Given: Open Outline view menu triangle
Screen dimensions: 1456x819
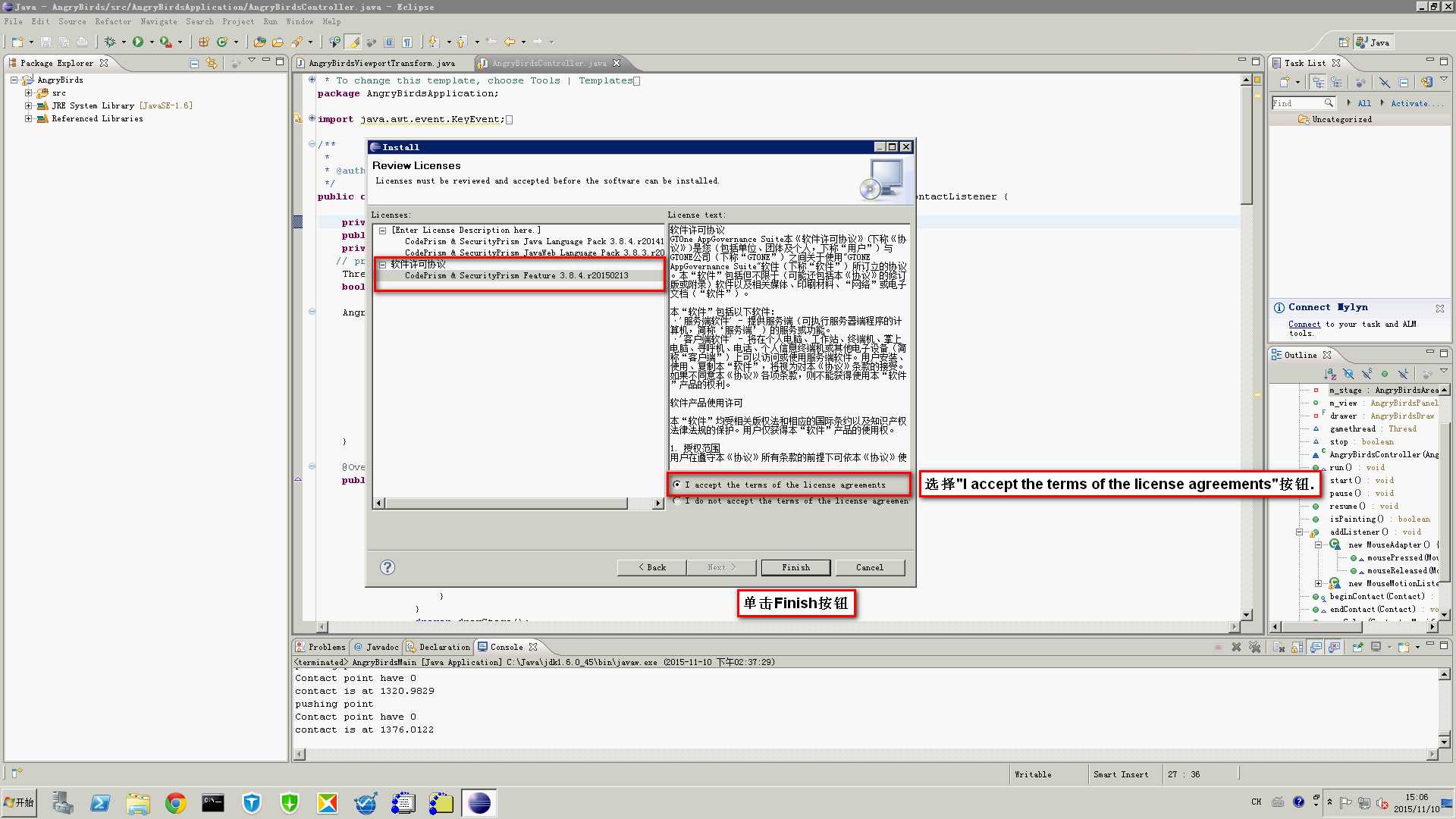Looking at the screenshot, I should tap(1444, 372).
